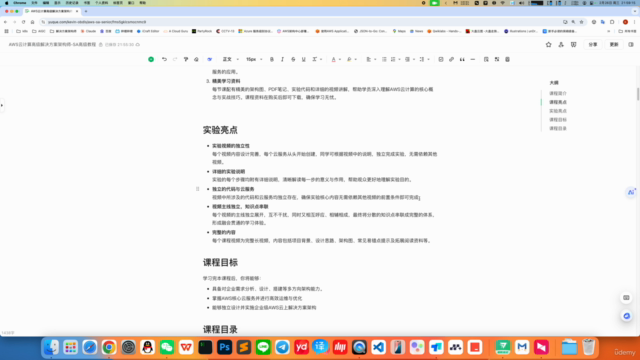Expand the text color dropdown arrow
The width and height of the screenshot is (640, 360).
pos(340,60)
